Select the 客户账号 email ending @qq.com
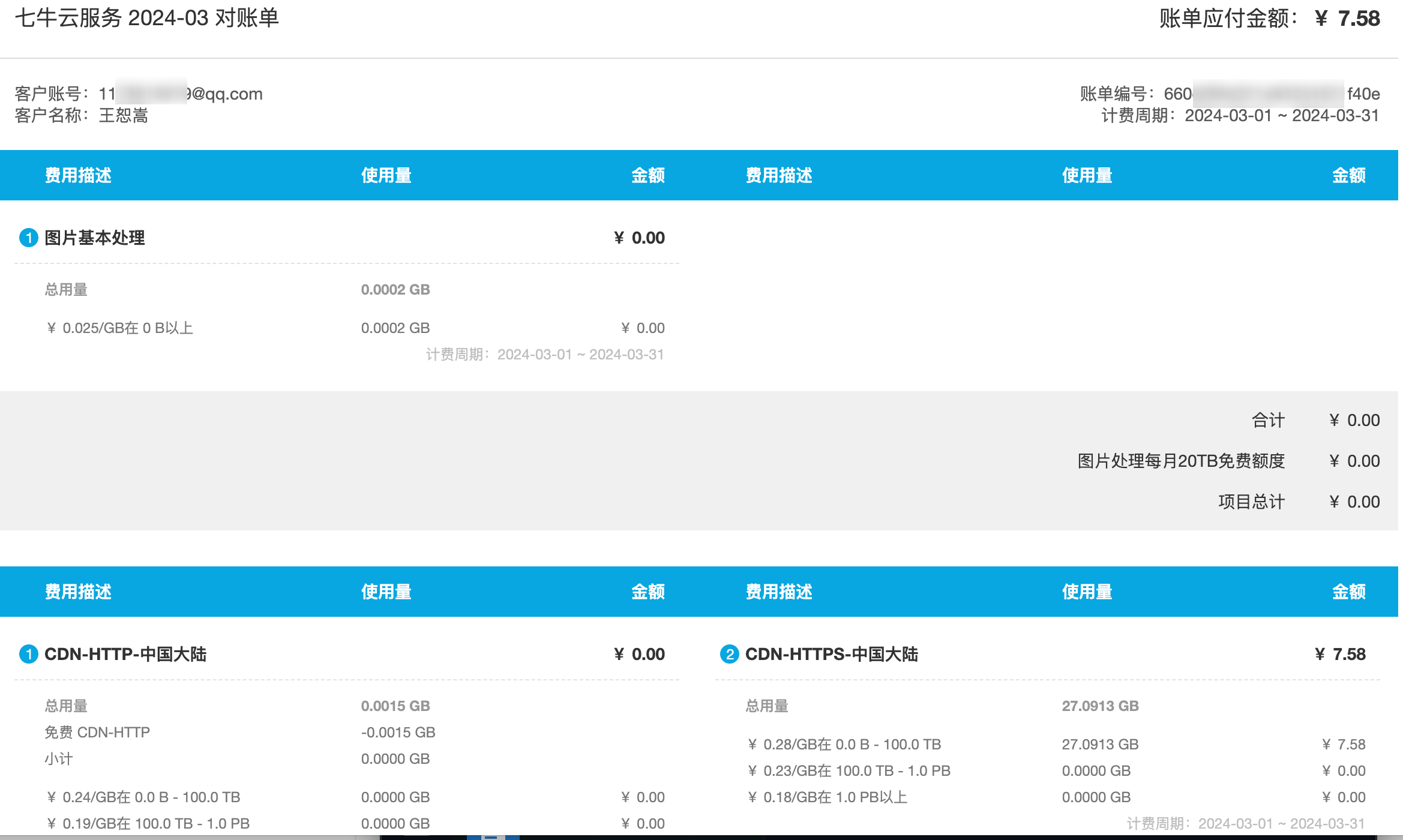 [181, 94]
